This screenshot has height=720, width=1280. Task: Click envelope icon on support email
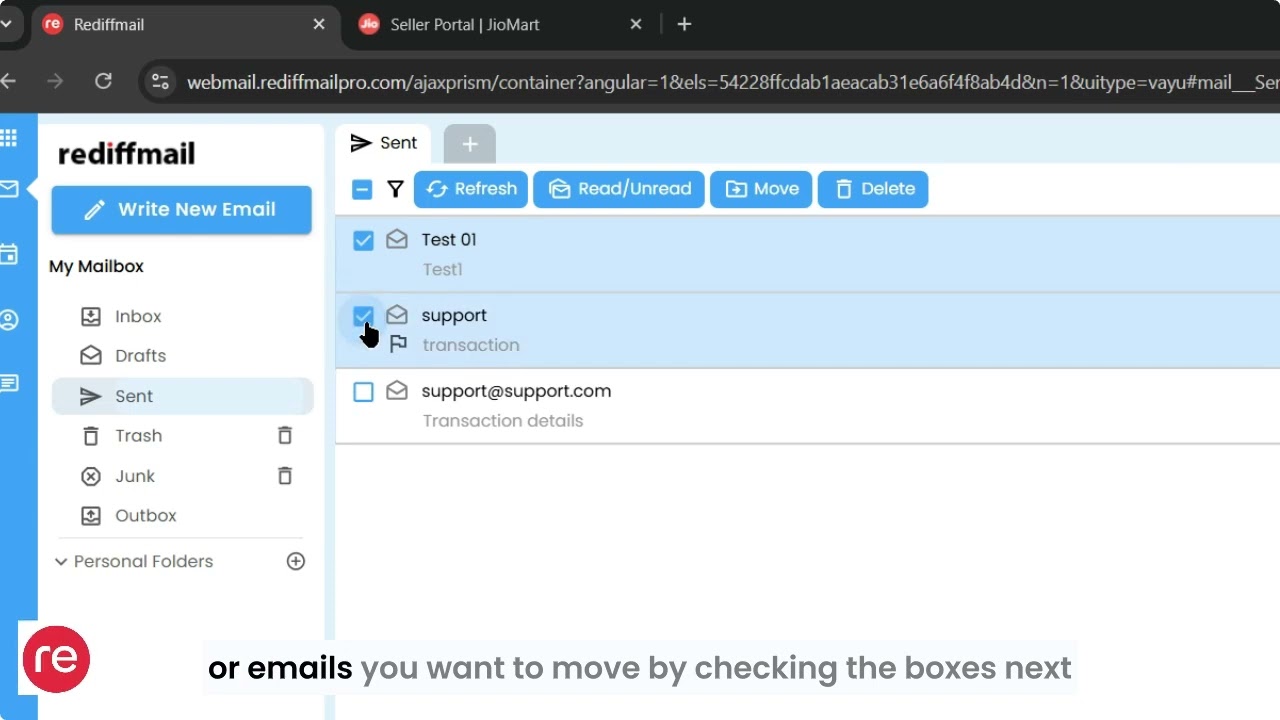tap(397, 315)
